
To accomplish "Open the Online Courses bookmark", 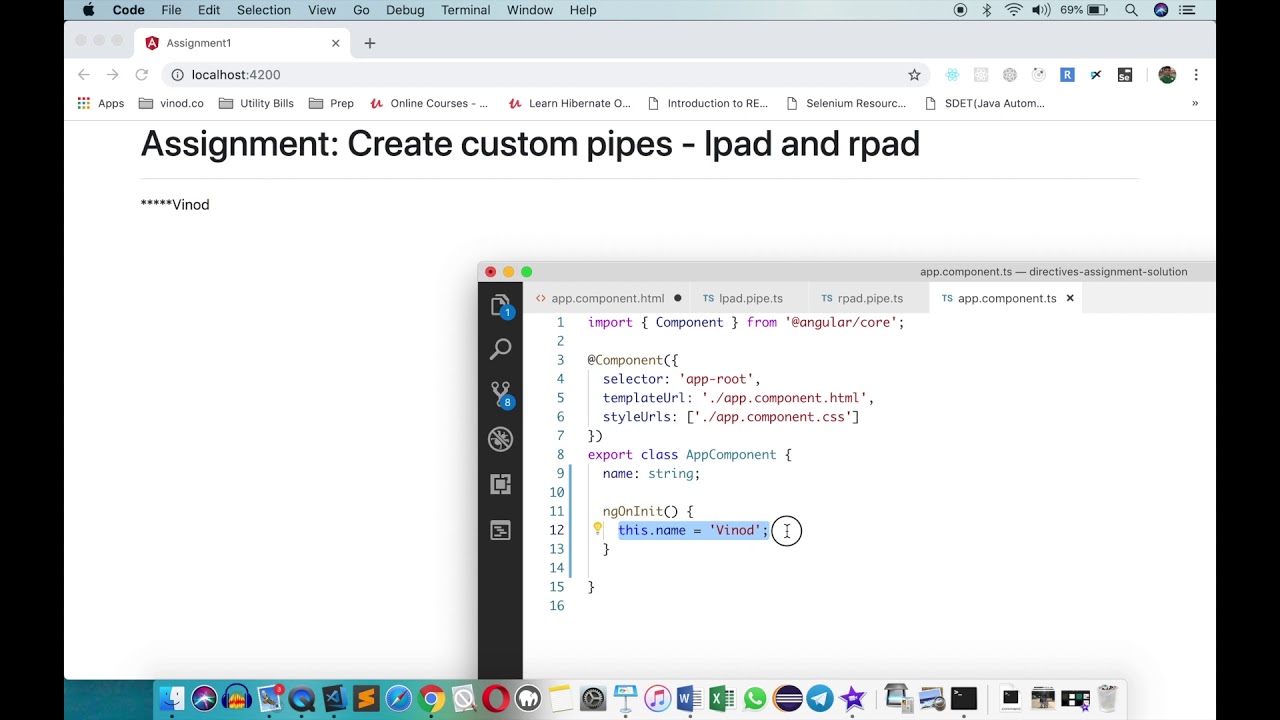I will [429, 103].
